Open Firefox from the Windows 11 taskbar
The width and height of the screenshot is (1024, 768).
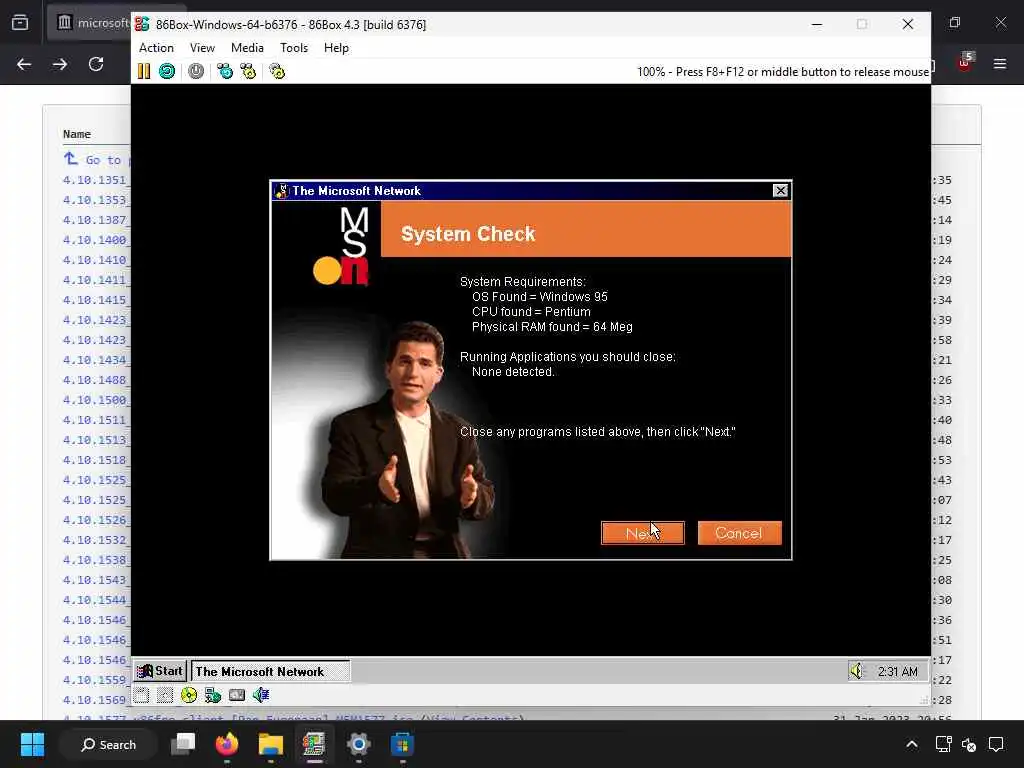(227, 744)
